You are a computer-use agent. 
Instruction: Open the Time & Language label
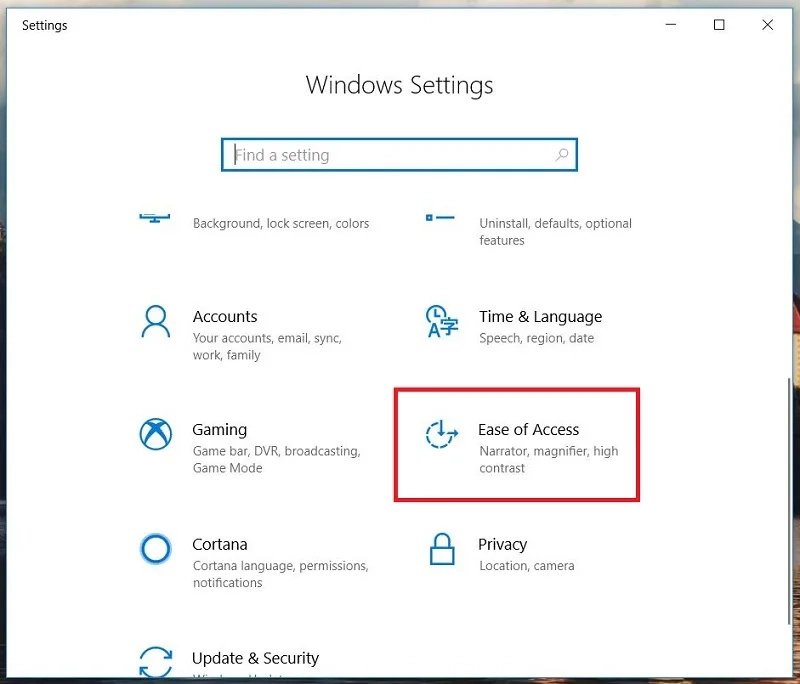click(x=540, y=317)
